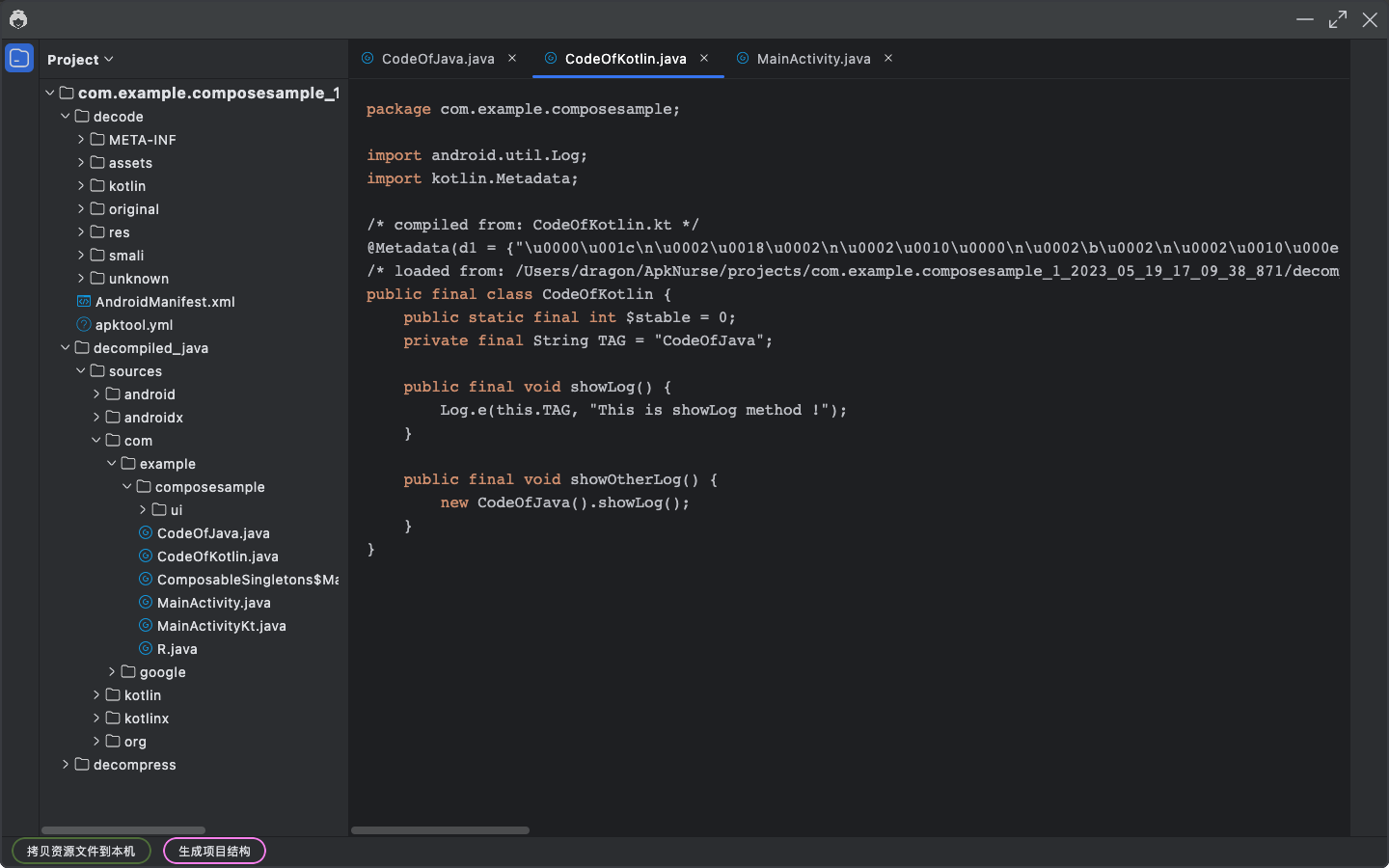Click the project tree horizontal scrollbar

123,829
